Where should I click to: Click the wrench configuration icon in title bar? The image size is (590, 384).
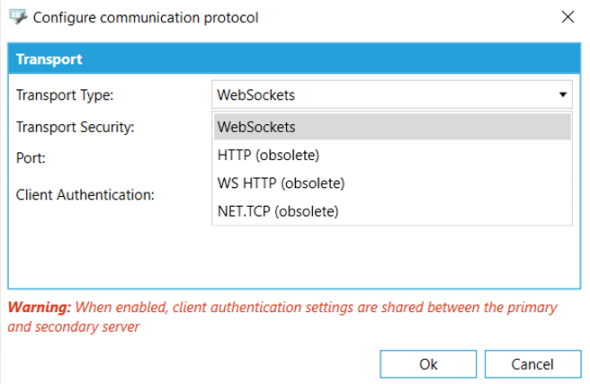(x=18, y=17)
